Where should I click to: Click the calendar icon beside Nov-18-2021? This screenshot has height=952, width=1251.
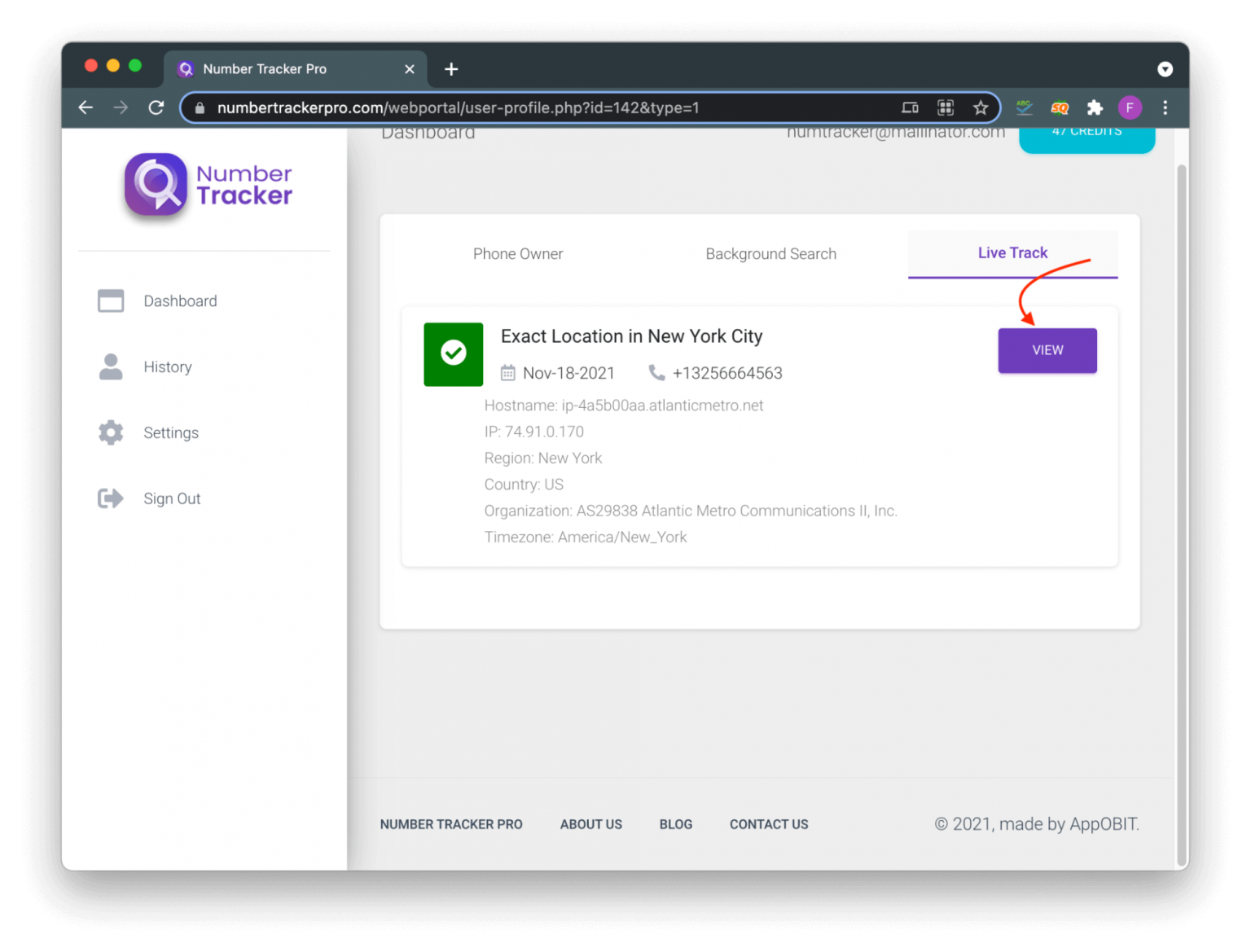click(x=507, y=372)
